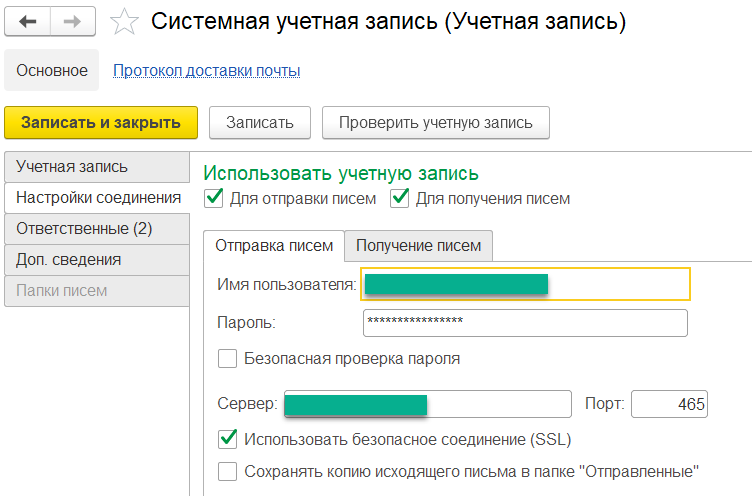752x496 pixels.
Task: Check 'Сохранять копию исходящего письма' option
Action: tap(228, 470)
